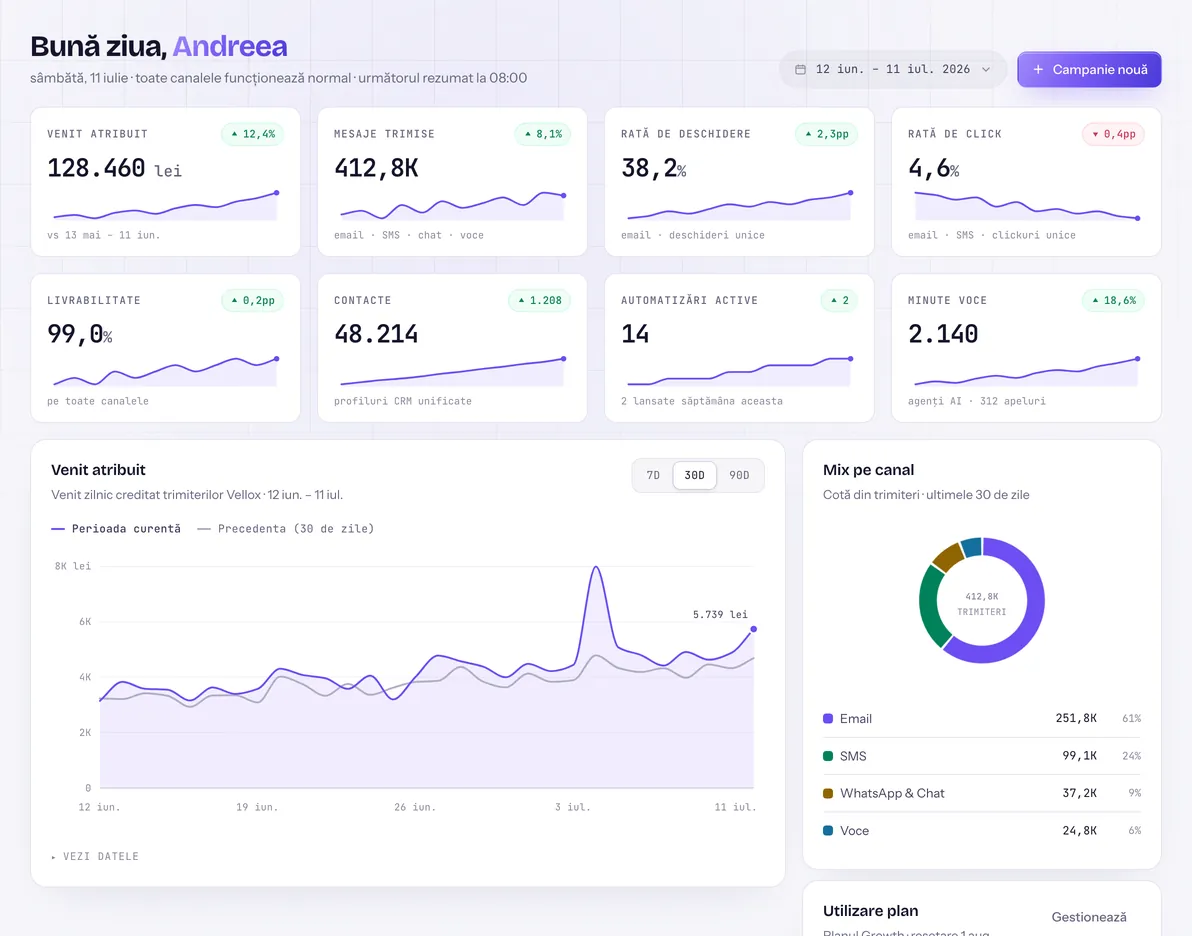Click the 2,3pp badge on Rată de deschidere

(x=826, y=134)
